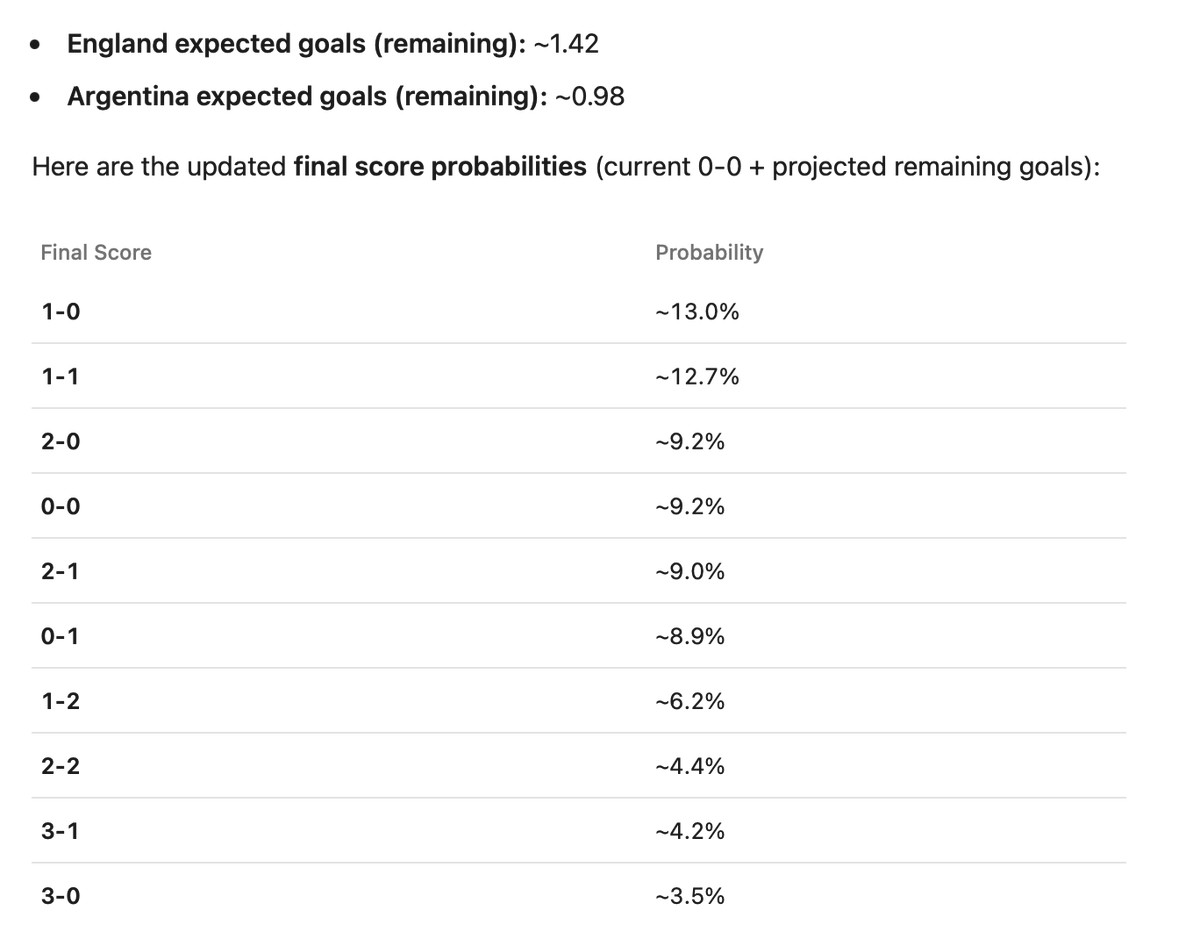Click the ~9.0% probability value
This screenshot has width=1200, height=946.
(x=690, y=572)
